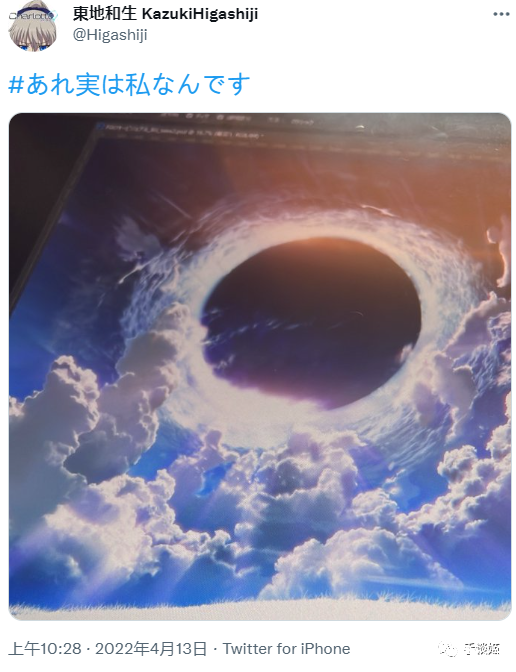Screen dimensions: 516x672
Task: Click the blue Photoshop file icon in photographed title bar
Action: pos(100,126)
